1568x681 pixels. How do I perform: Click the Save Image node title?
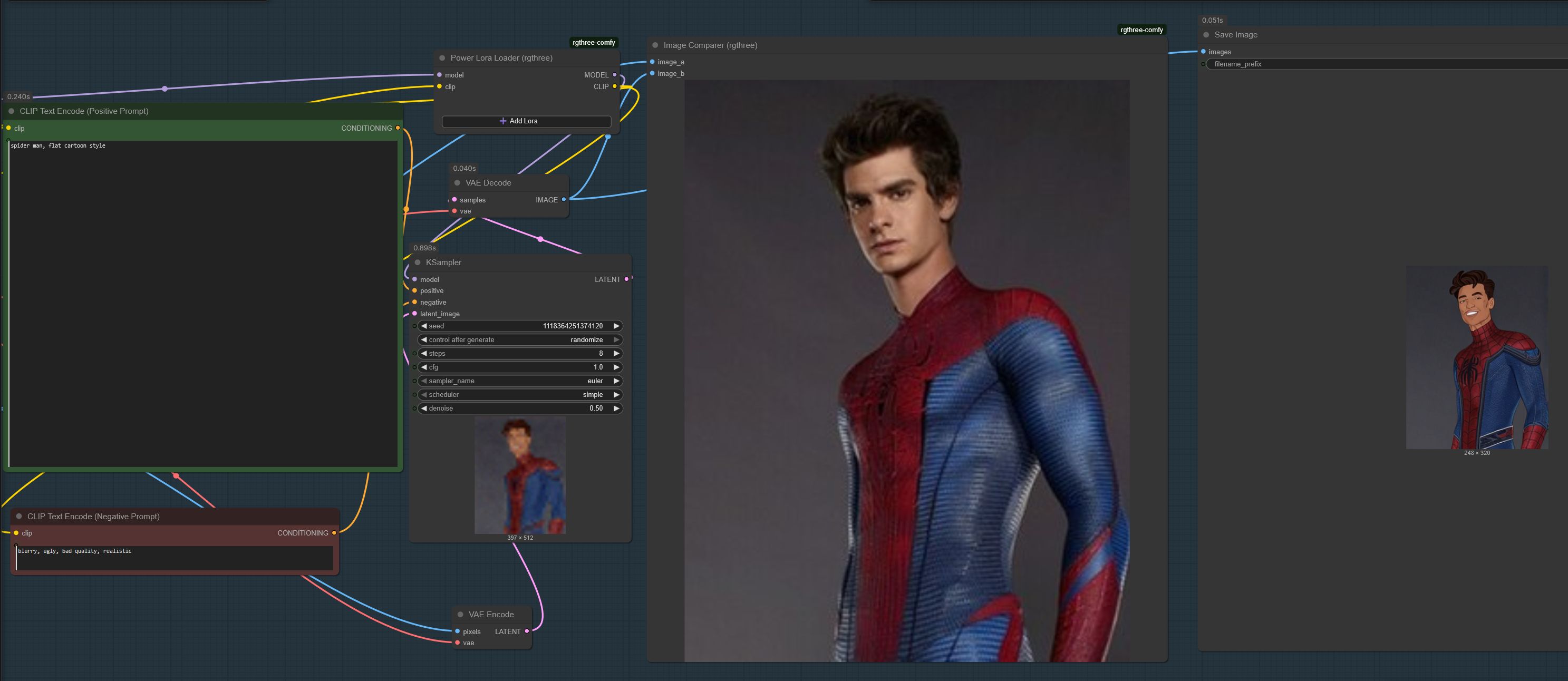pos(1236,35)
